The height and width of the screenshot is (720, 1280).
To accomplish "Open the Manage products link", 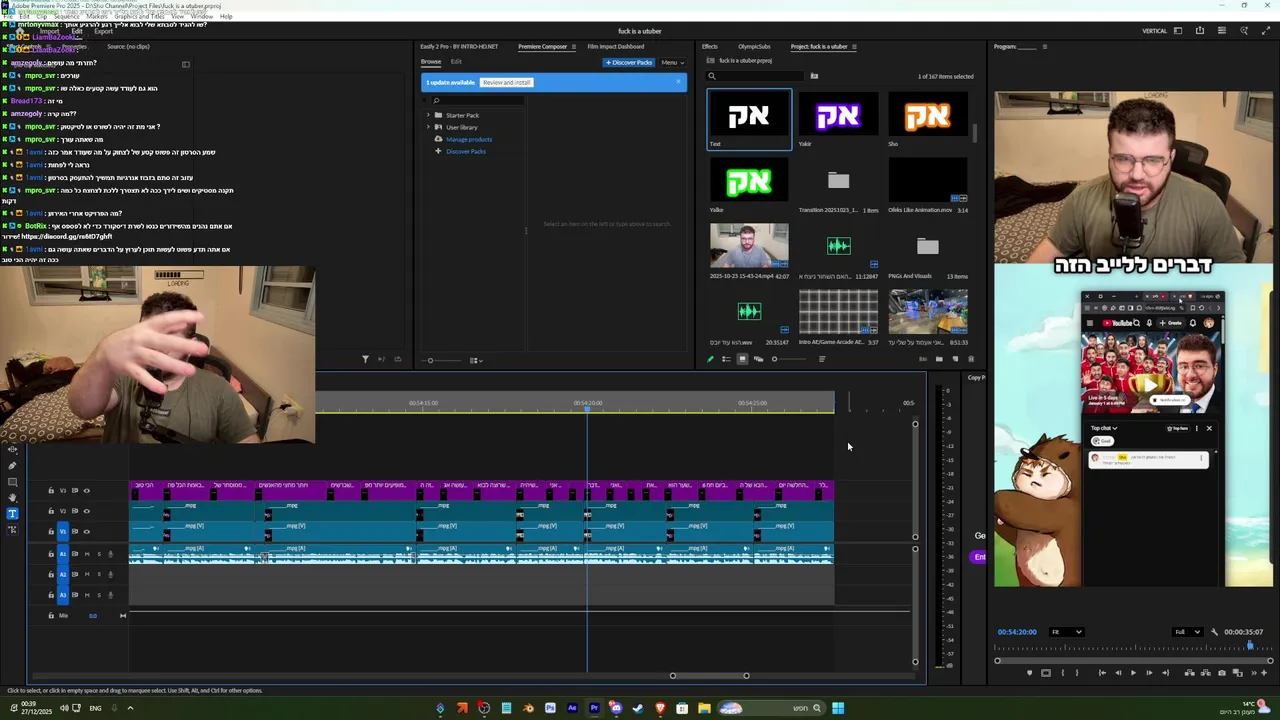I will (x=469, y=139).
